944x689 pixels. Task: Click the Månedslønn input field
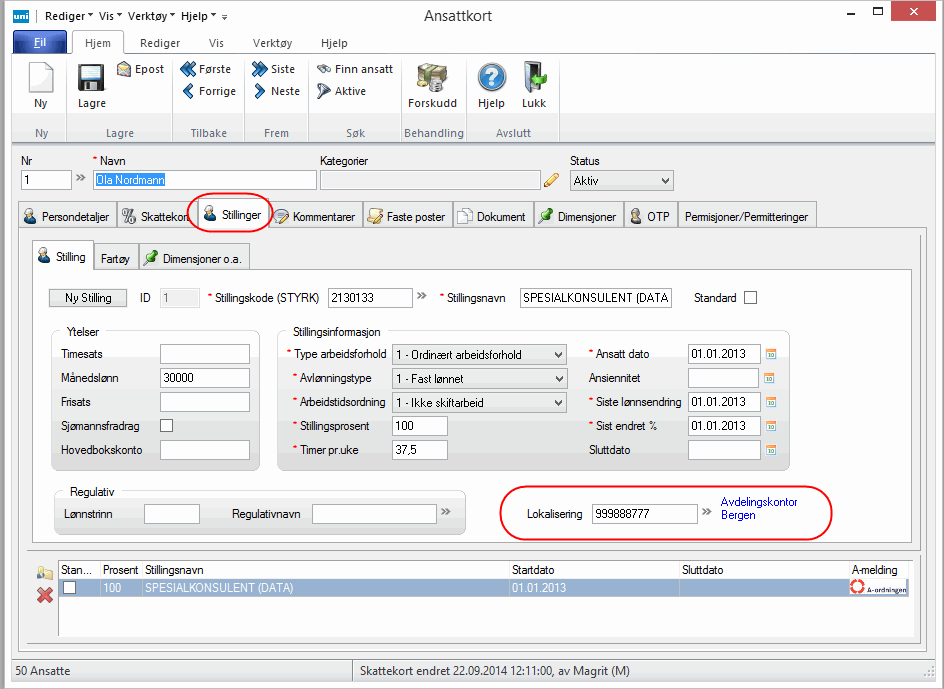(204, 378)
